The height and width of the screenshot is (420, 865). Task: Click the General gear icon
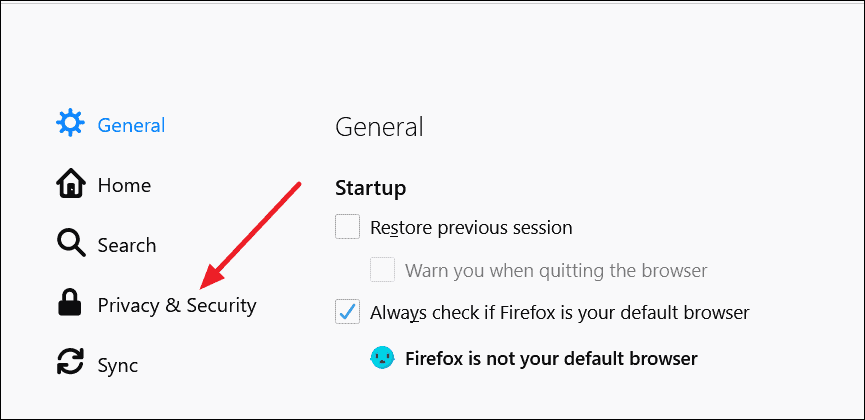[x=71, y=123]
